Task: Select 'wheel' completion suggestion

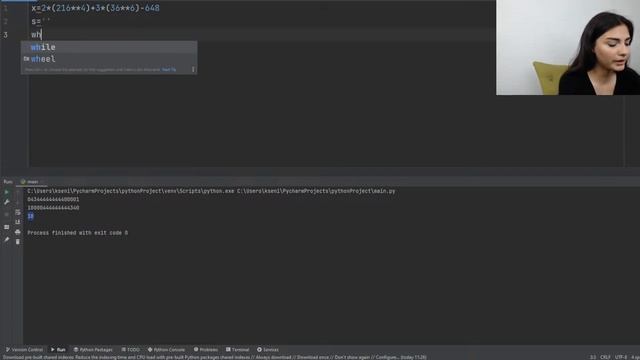Action: click(109, 59)
